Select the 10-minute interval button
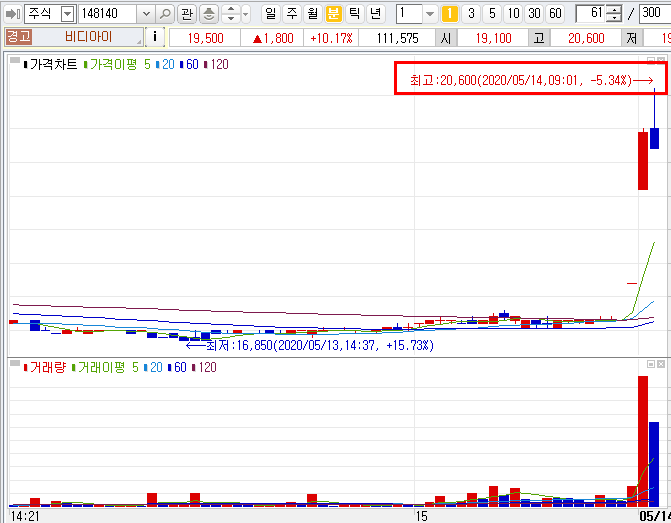 pos(513,14)
